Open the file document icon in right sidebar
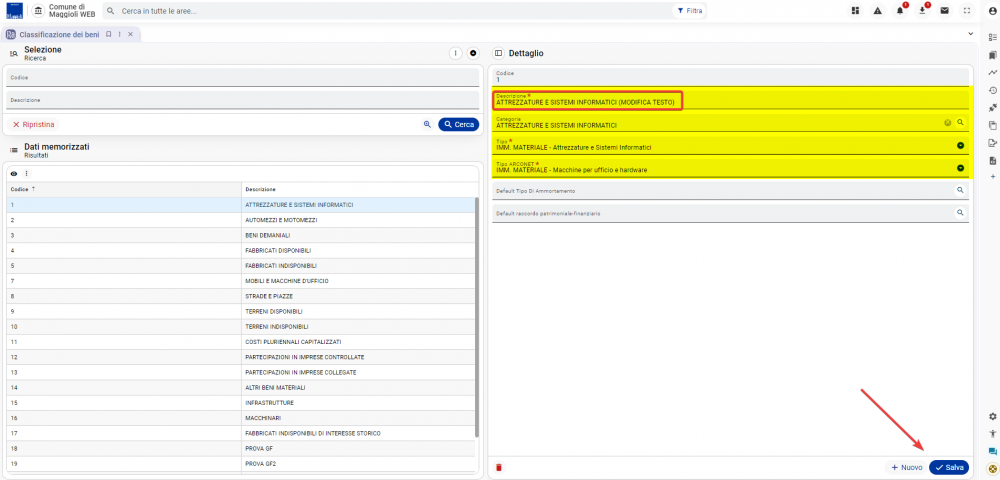Viewport: 1000px width, 480px height. tap(992, 160)
